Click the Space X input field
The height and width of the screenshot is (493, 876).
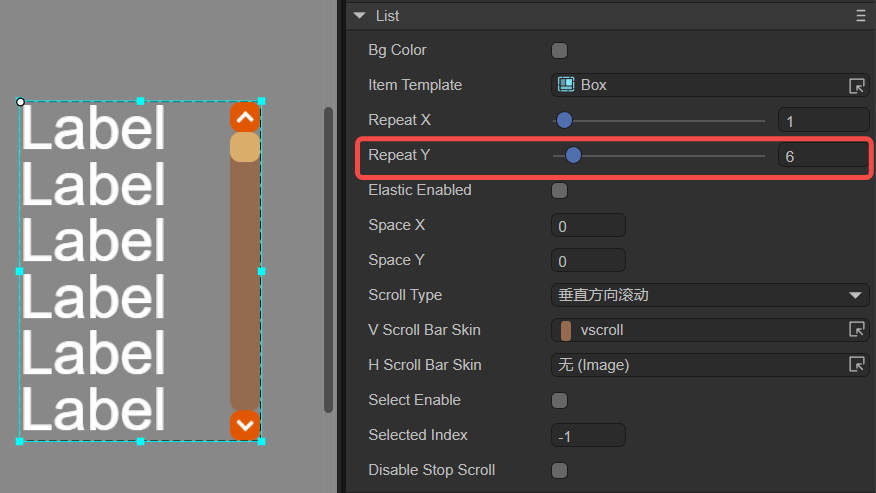pos(588,225)
